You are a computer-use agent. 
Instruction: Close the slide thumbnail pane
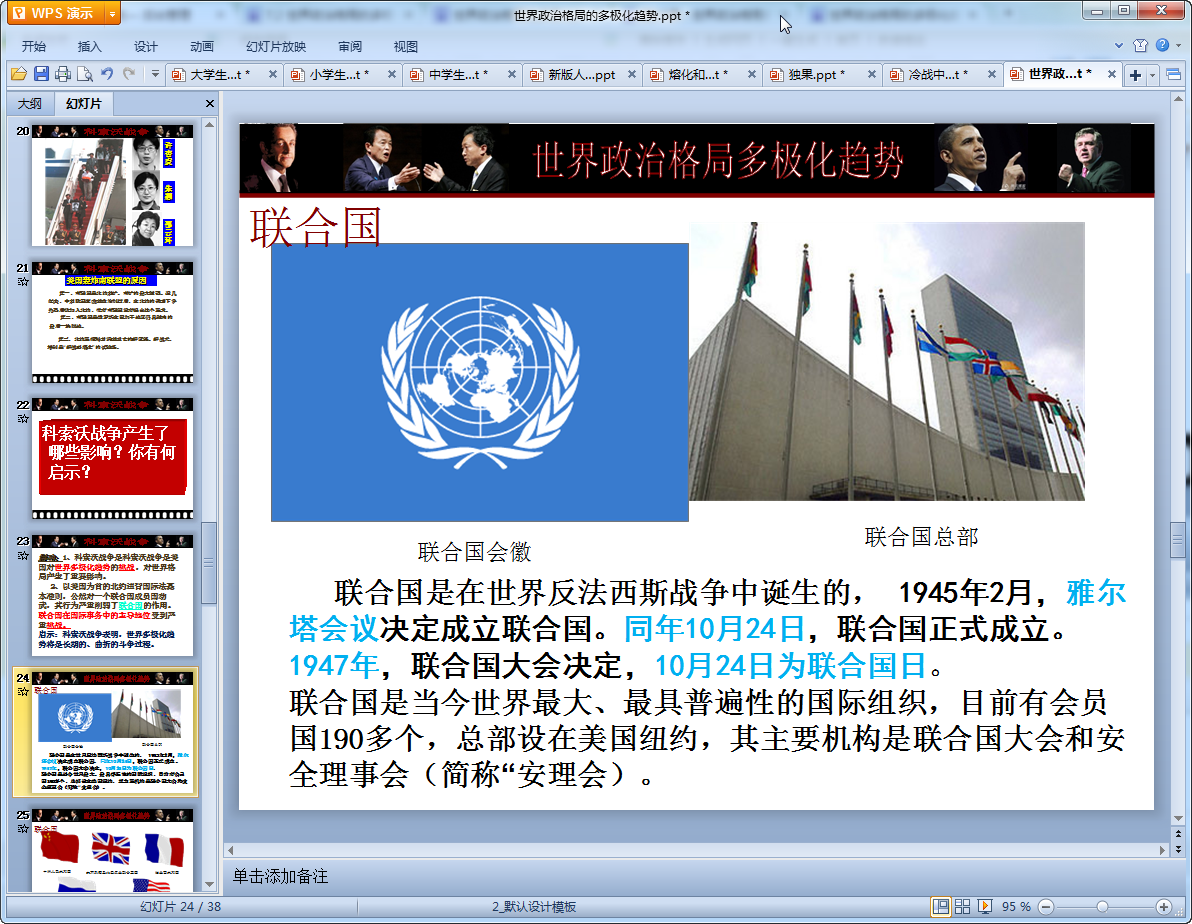pyautogui.click(x=210, y=103)
